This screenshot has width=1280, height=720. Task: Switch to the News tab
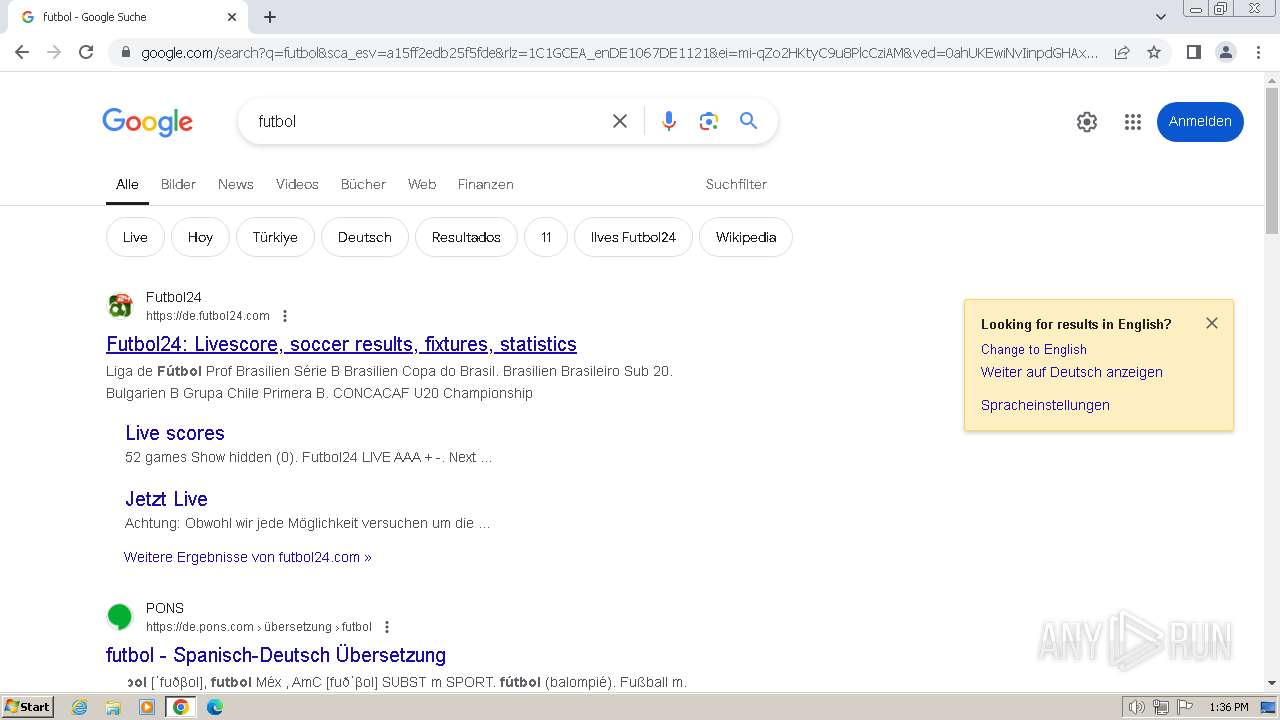pyautogui.click(x=236, y=184)
